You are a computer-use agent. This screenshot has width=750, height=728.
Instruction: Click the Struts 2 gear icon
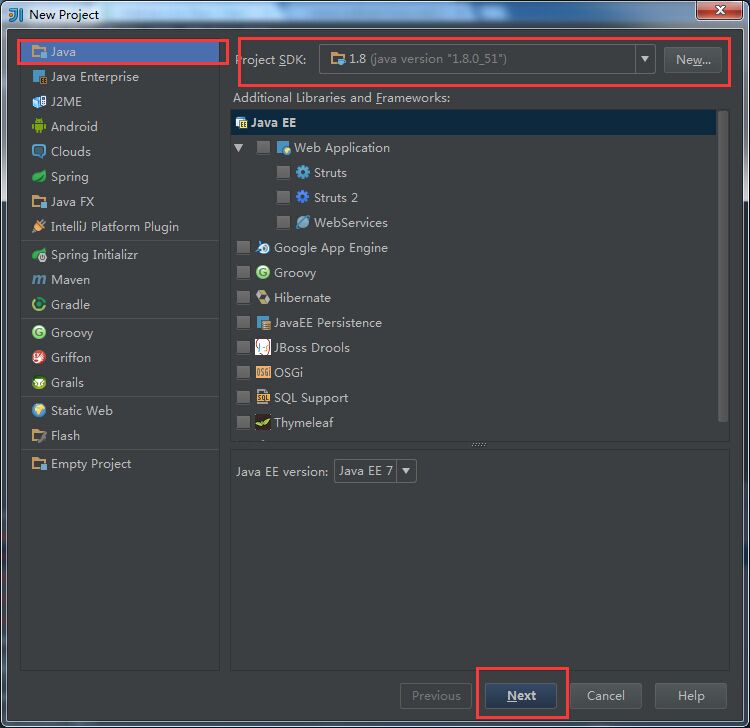tap(303, 197)
